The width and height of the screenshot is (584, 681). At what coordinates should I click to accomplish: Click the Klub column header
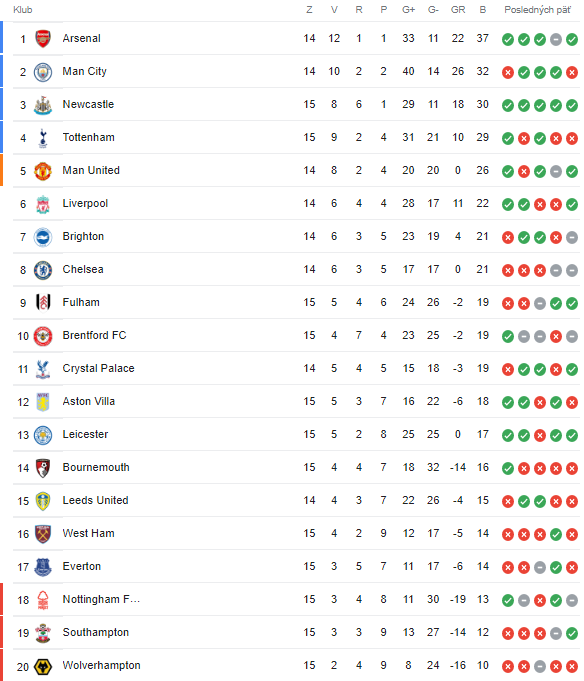click(x=23, y=10)
